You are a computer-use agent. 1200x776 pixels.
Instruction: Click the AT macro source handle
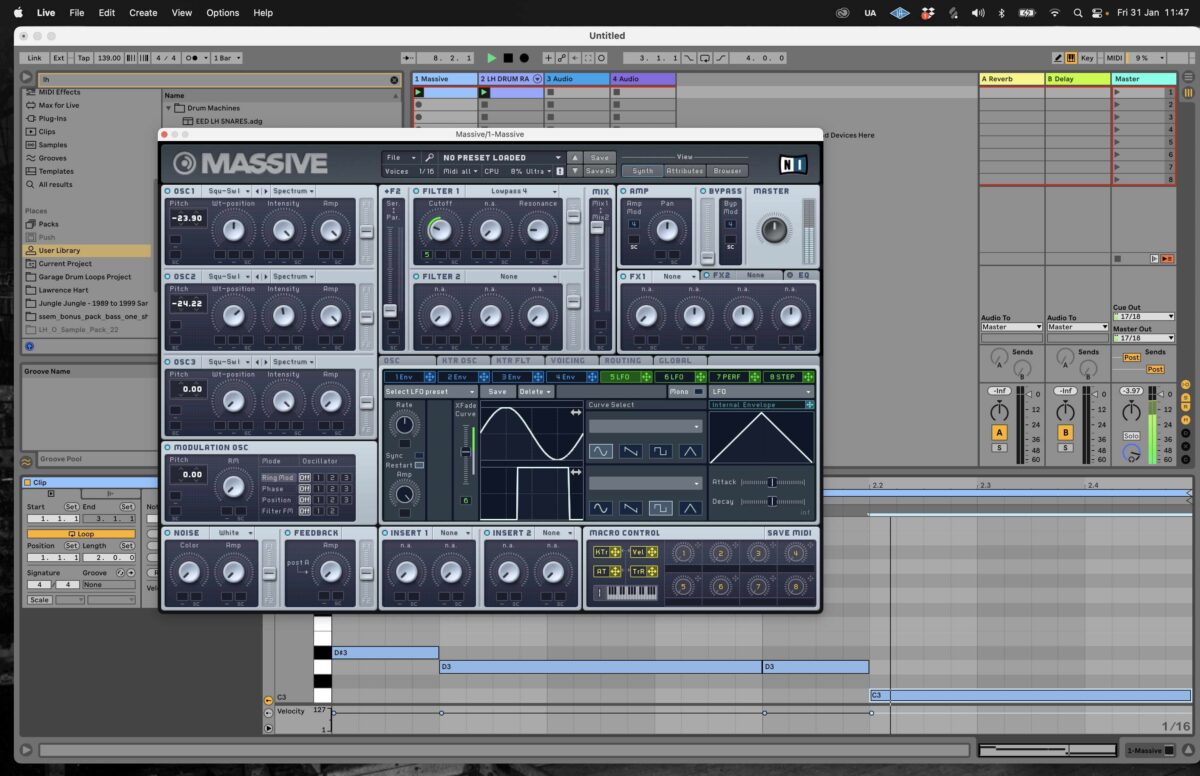coord(617,571)
